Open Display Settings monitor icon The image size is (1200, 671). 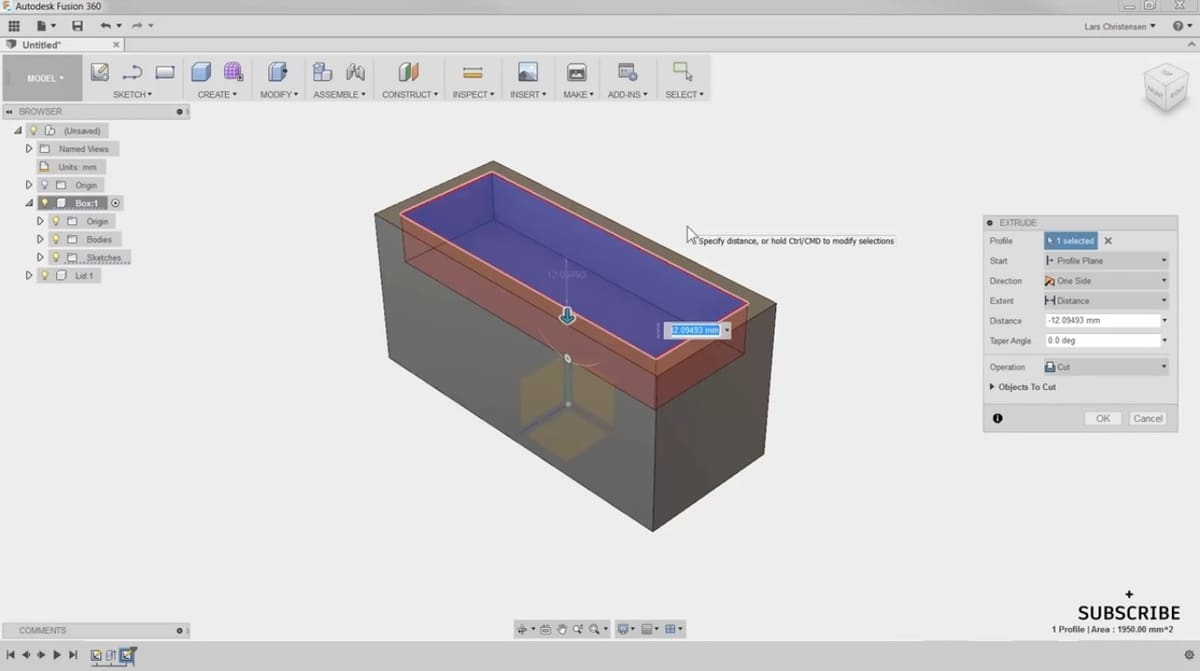[623, 629]
